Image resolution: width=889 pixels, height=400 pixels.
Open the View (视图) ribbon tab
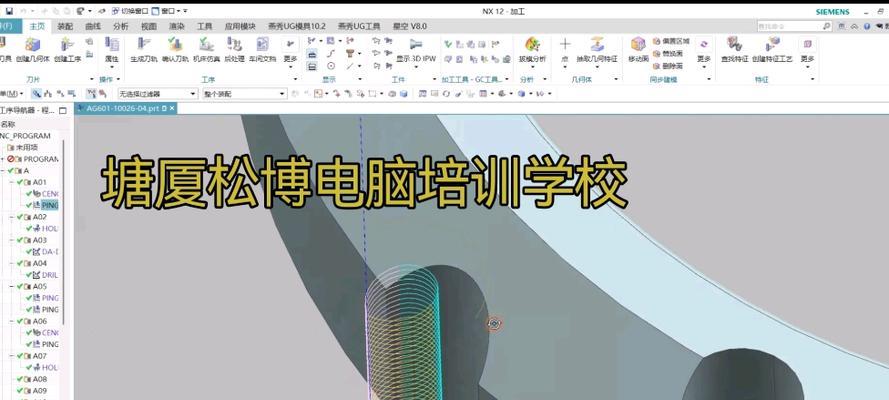tap(149, 26)
